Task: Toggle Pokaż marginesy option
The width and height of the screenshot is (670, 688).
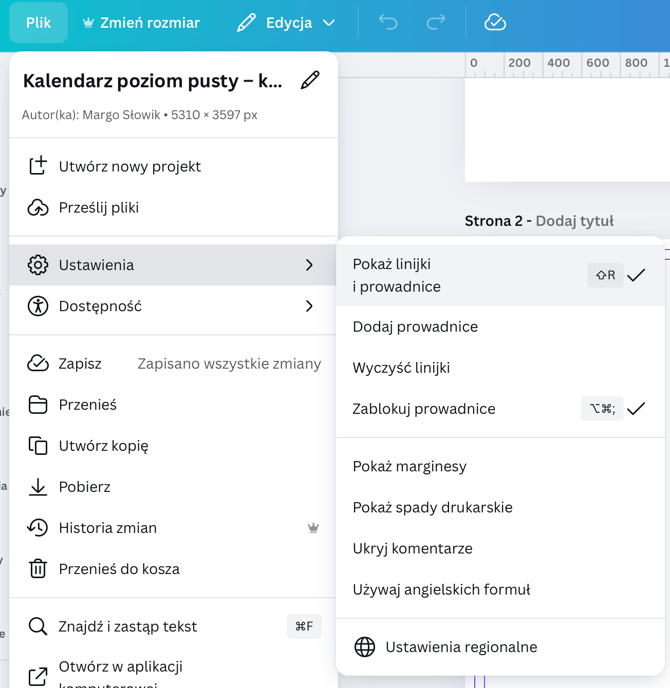Action: (x=410, y=466)
